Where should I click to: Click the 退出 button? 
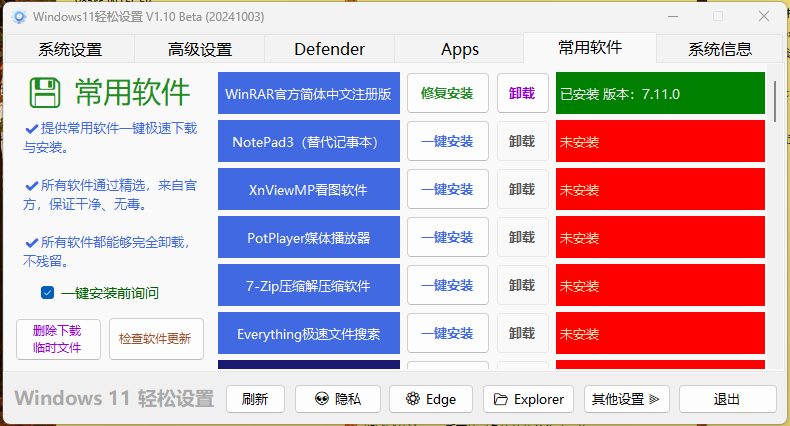728,399
